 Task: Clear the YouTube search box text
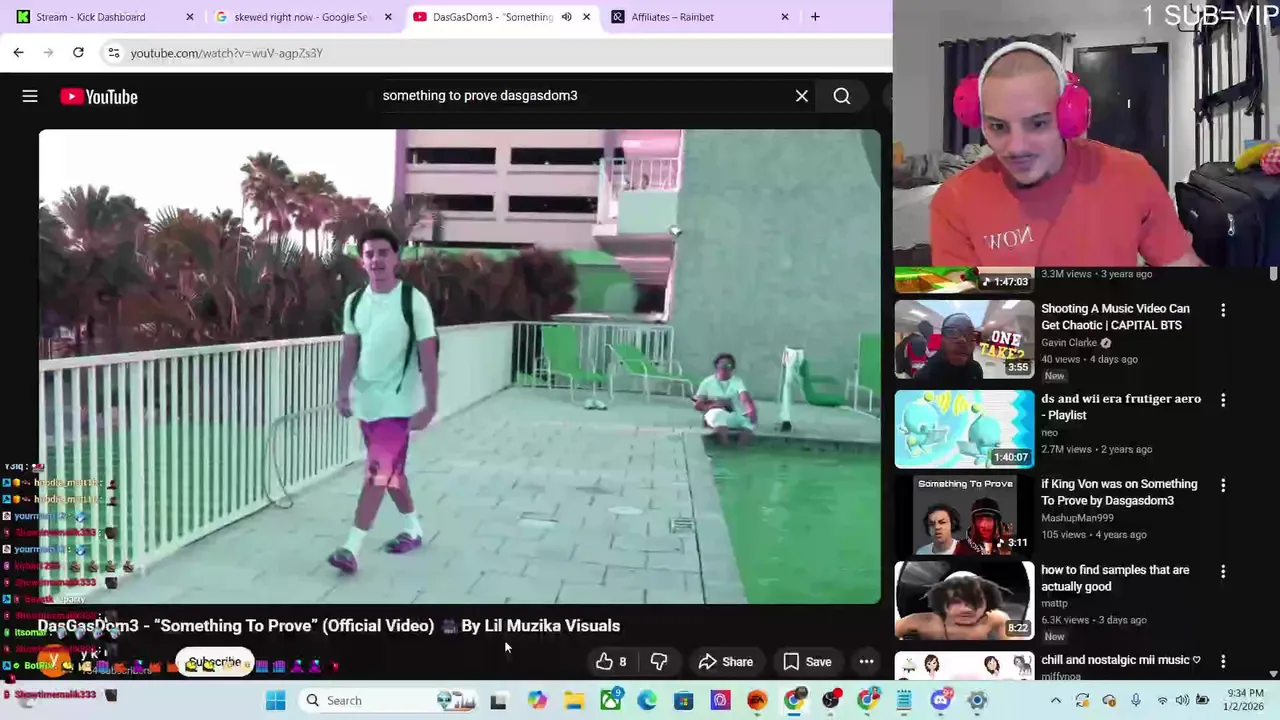coord(802,96)
